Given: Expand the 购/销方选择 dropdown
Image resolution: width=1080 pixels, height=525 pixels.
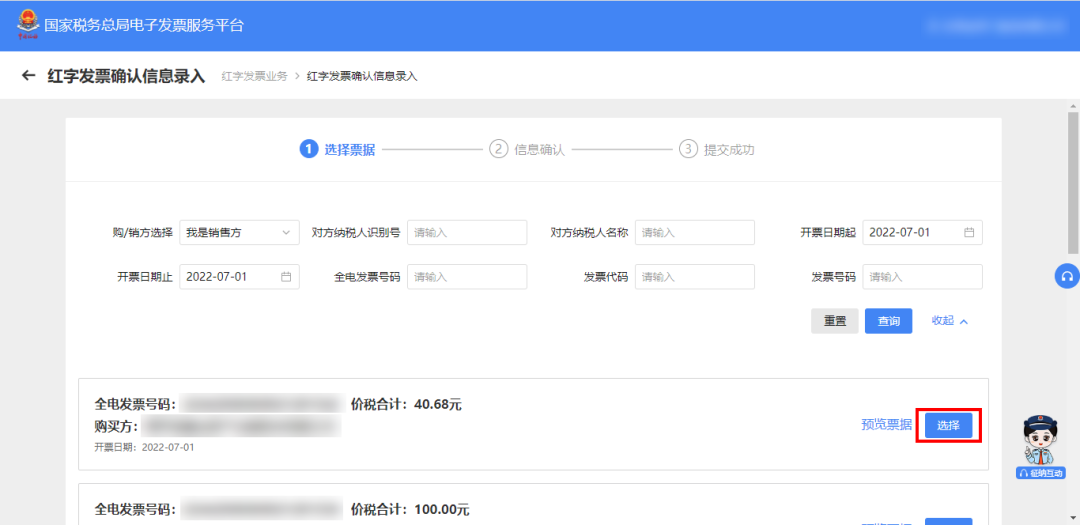Looking at the screenshot, I should [240, 233].
